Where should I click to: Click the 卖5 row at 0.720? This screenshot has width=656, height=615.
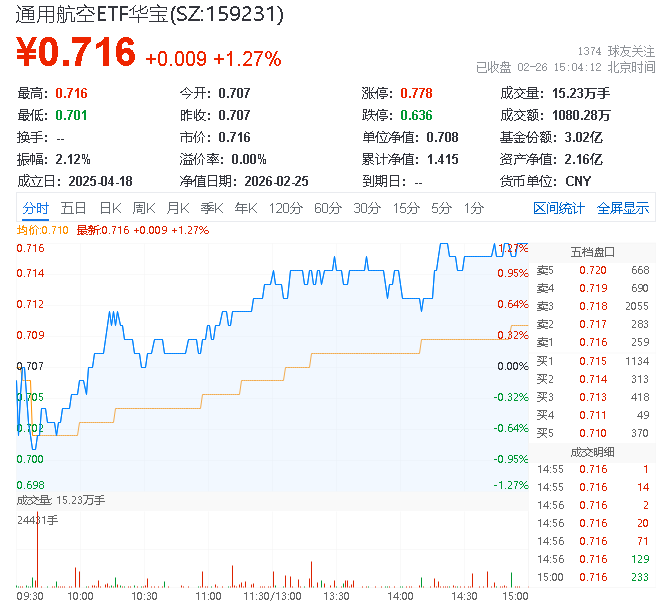point(594,271)
